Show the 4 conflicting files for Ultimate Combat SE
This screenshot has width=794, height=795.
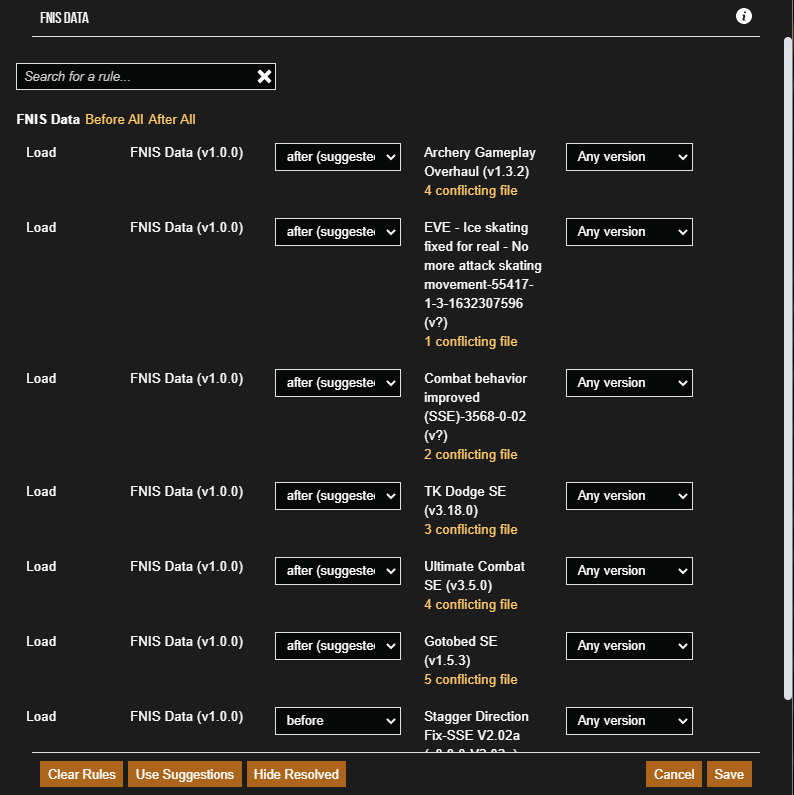(x=471, y=605)
